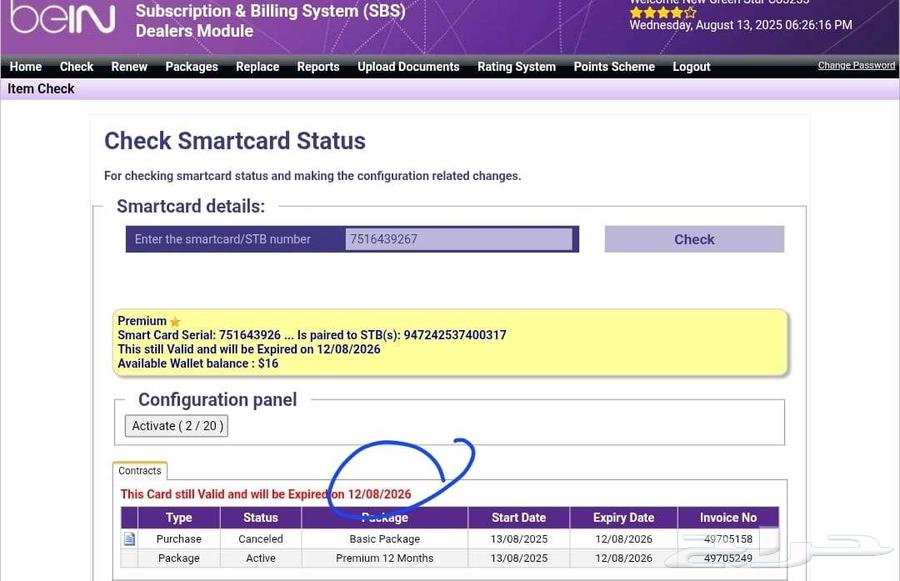
Task: Click the smartcard/STB number input field
Action: click(x=459, y=239)
